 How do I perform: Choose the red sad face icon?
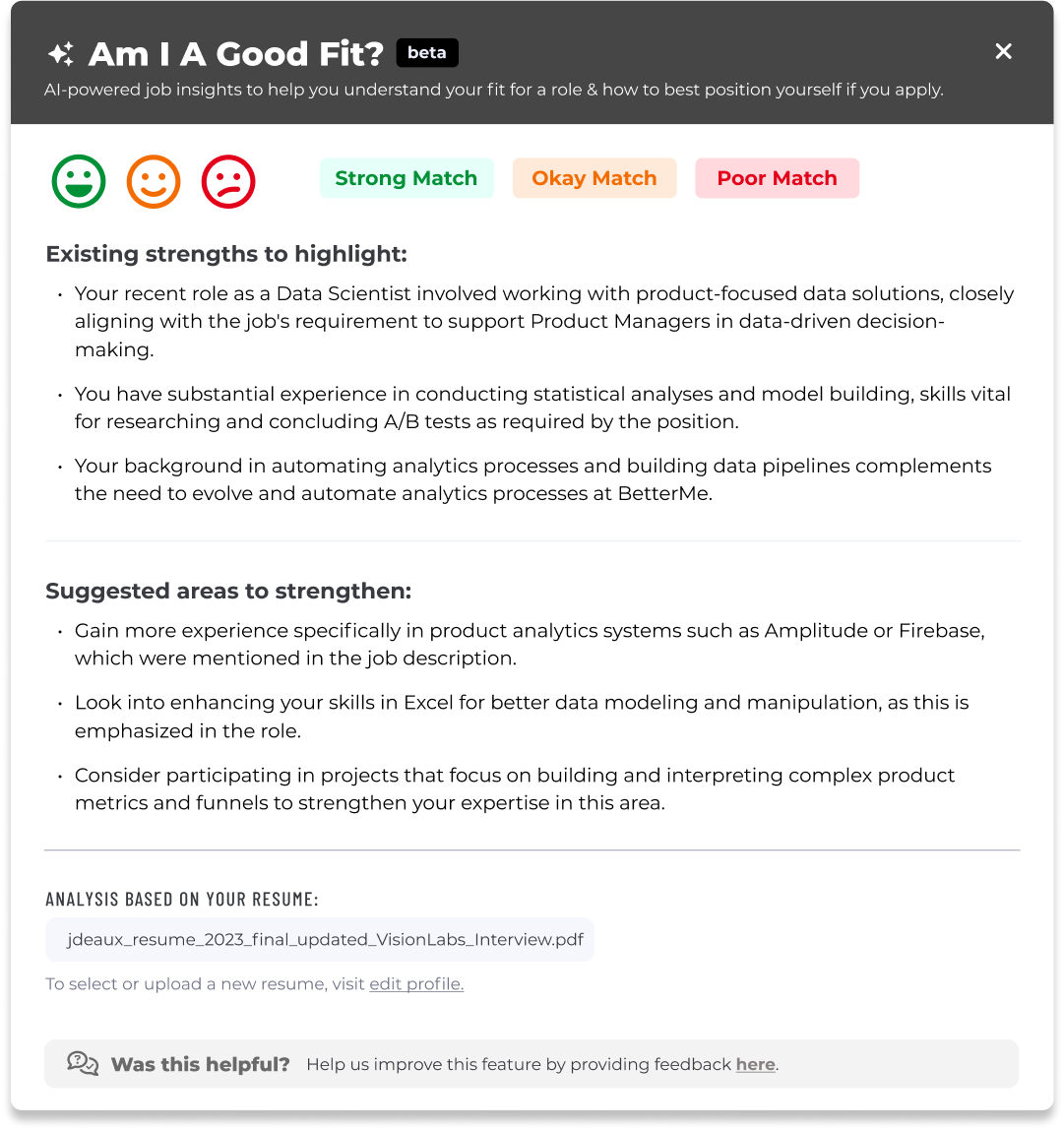point(228,182)
